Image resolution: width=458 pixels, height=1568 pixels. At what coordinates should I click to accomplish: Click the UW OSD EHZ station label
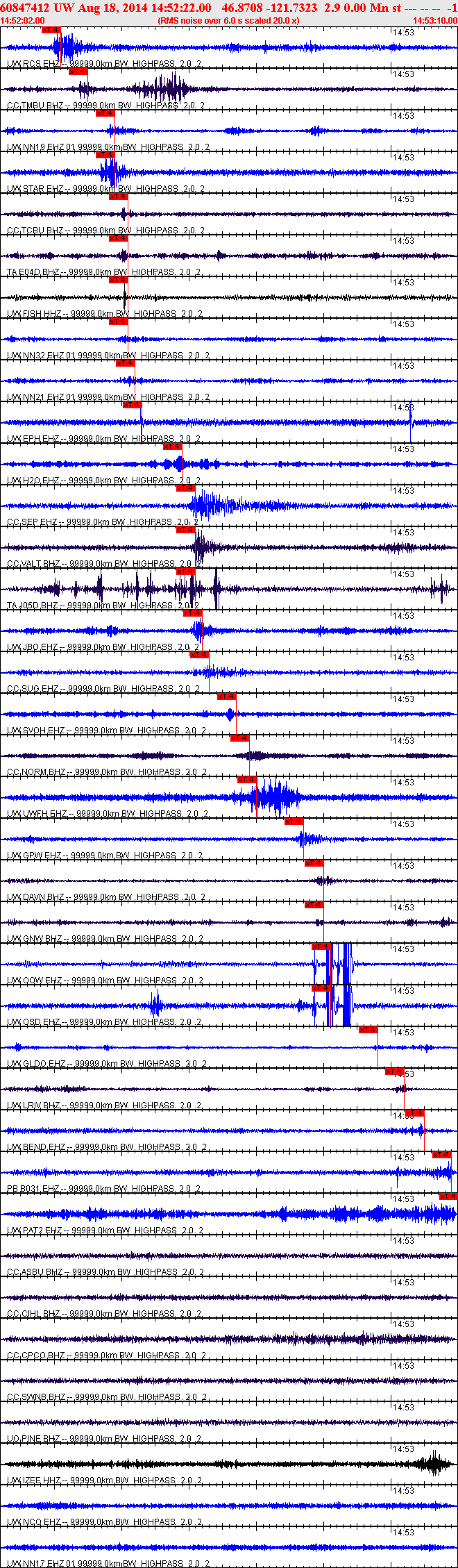coord(33,1022)
